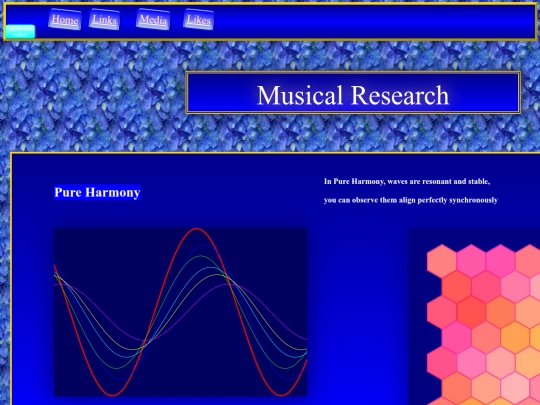Select the Pure Harmony heading

point(97,192)
